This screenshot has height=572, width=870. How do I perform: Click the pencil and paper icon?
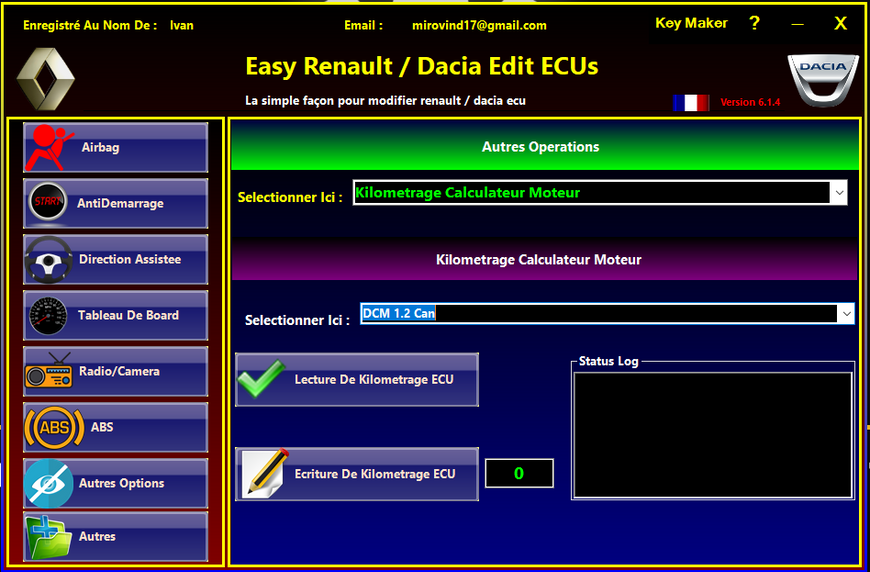point(266,473)
